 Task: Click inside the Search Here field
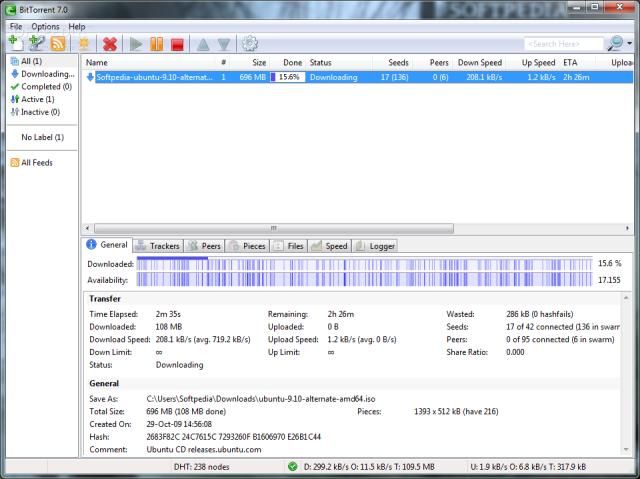pyautogui.click(x=562, y=44)
